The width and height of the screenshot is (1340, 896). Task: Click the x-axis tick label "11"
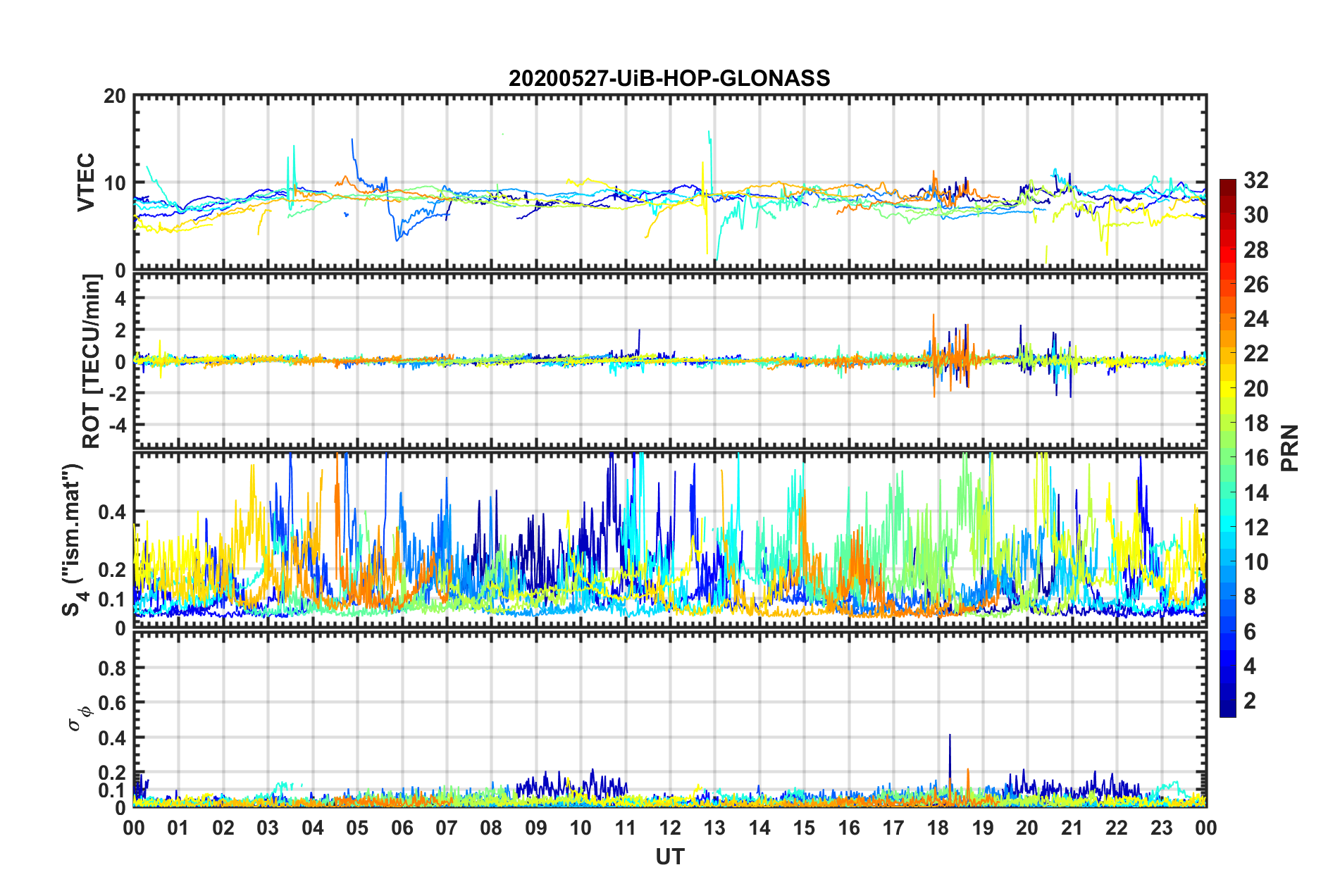coord(626,828)
